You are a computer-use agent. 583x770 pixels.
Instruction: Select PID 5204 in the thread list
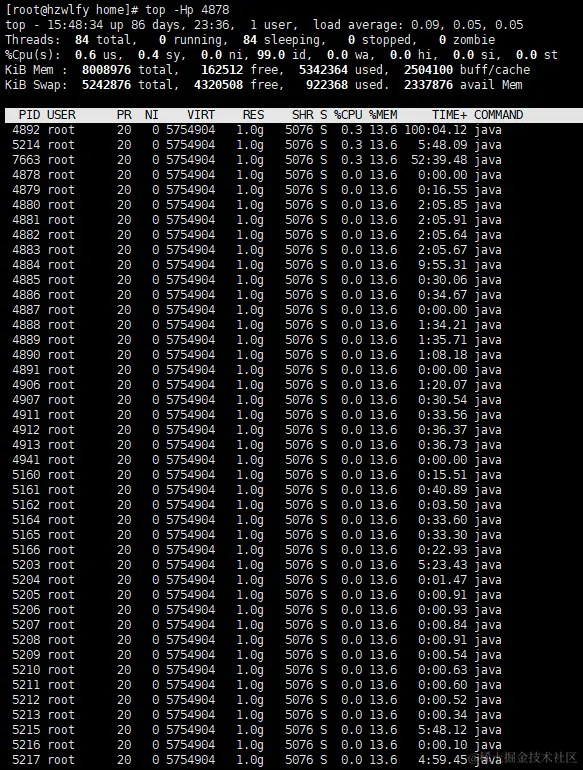(x=26, y=579)
